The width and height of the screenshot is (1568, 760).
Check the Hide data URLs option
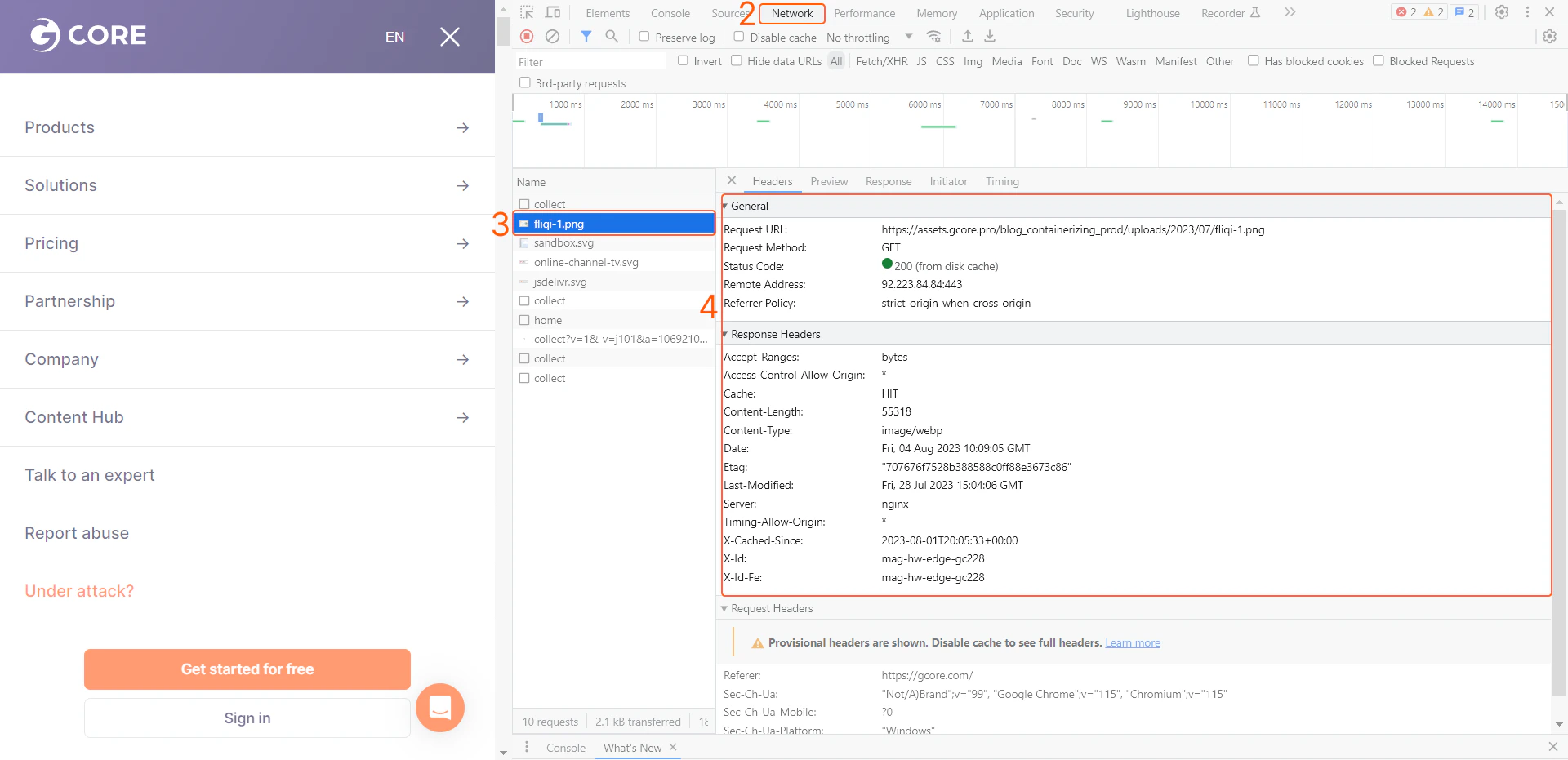[736, 60]
